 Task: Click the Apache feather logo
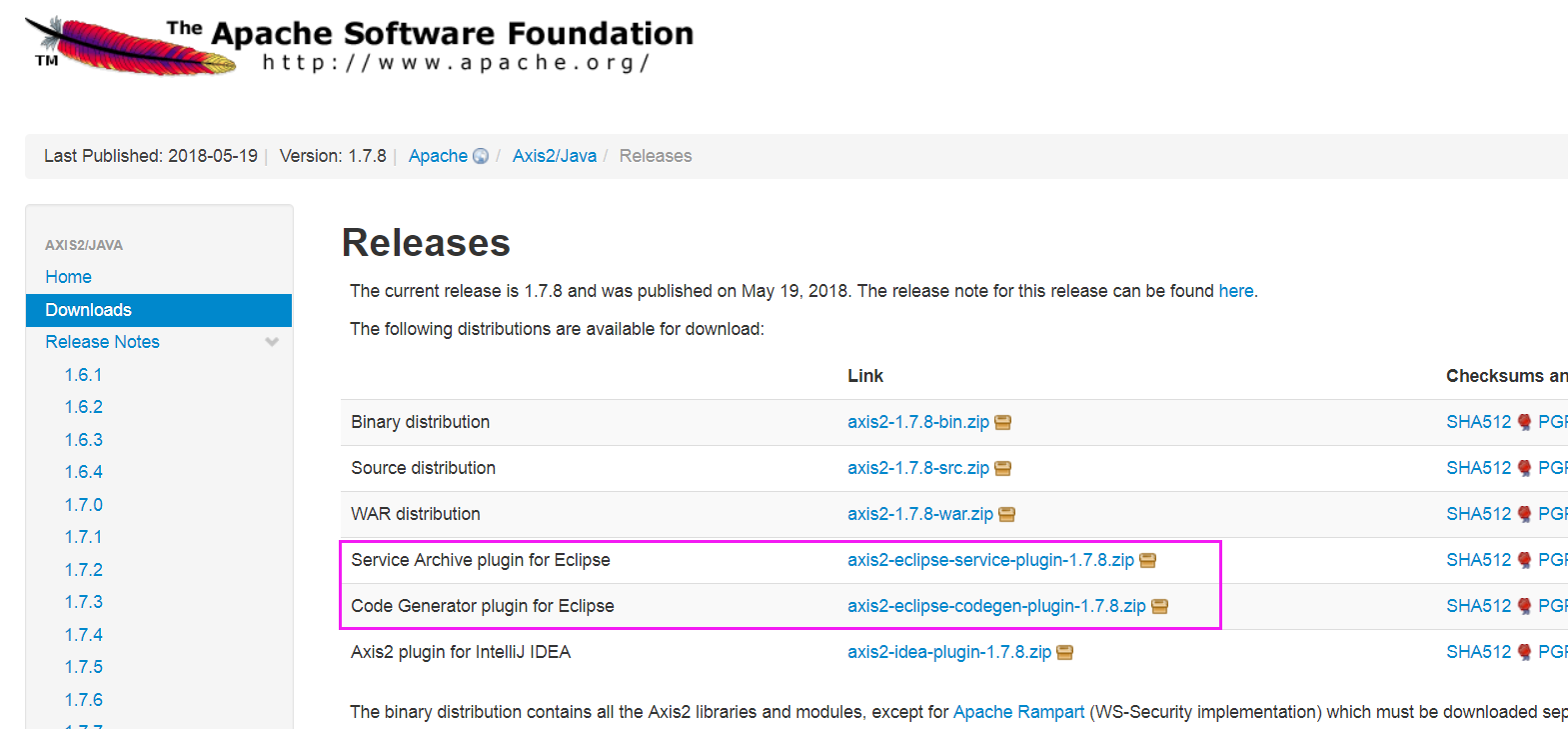click(130, 47)
